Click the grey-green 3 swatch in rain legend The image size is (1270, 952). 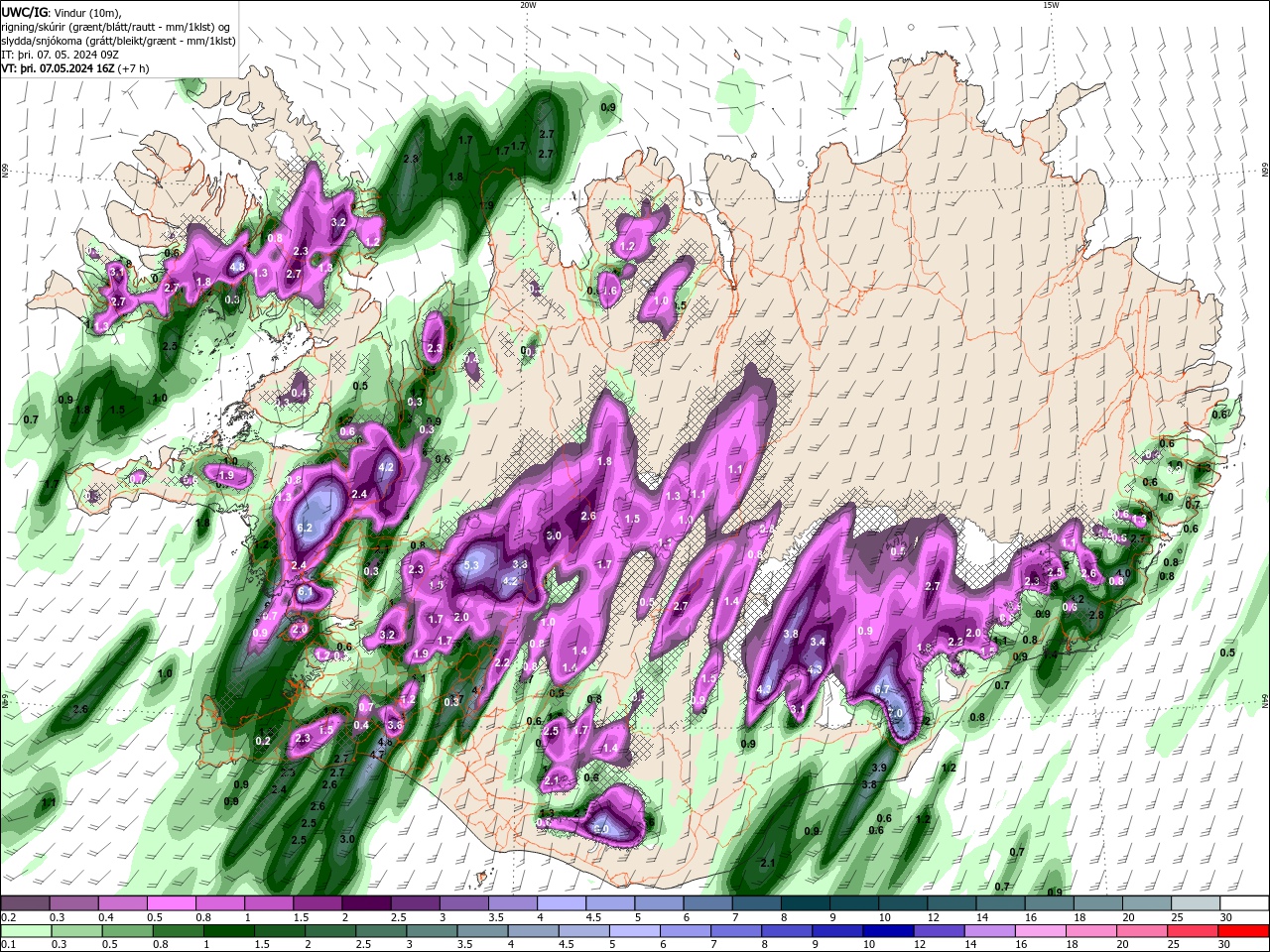tap(432, 931)
